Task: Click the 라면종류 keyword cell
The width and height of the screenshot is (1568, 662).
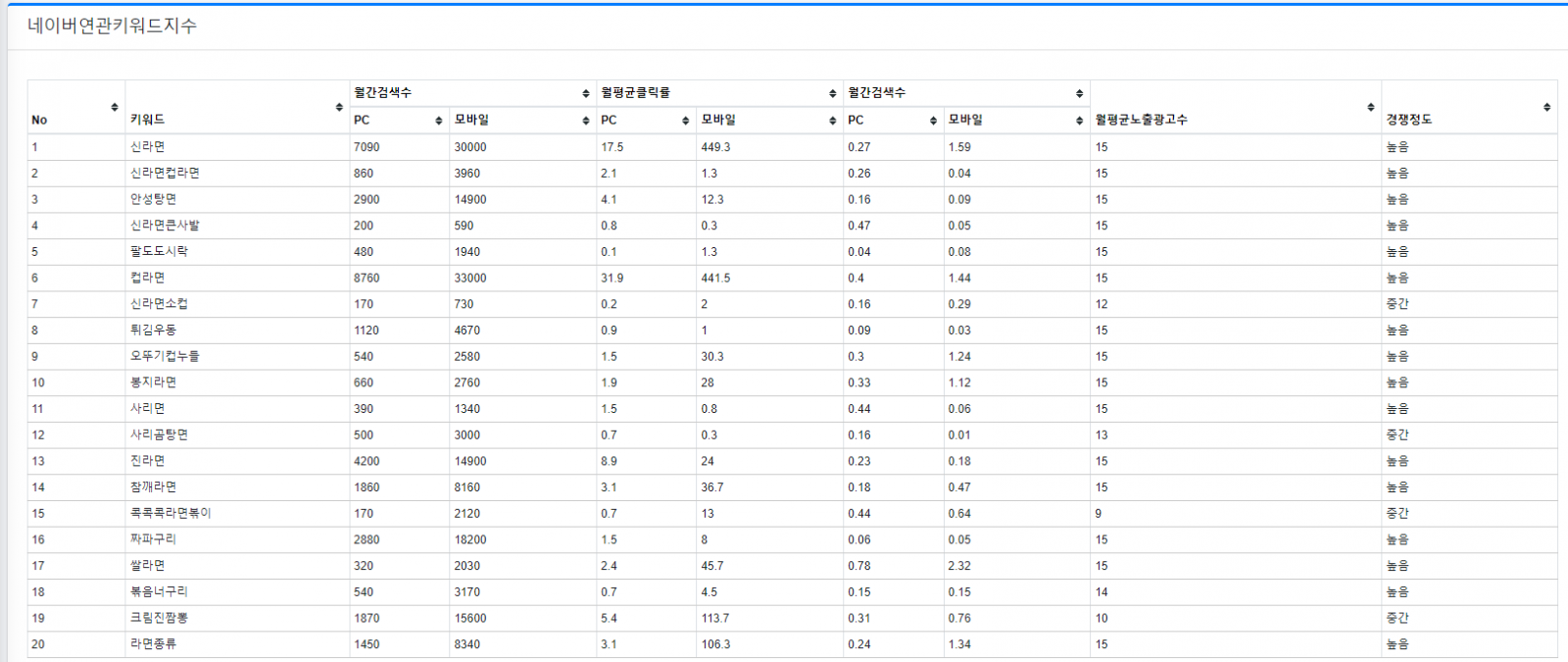Action: point(154,644)
